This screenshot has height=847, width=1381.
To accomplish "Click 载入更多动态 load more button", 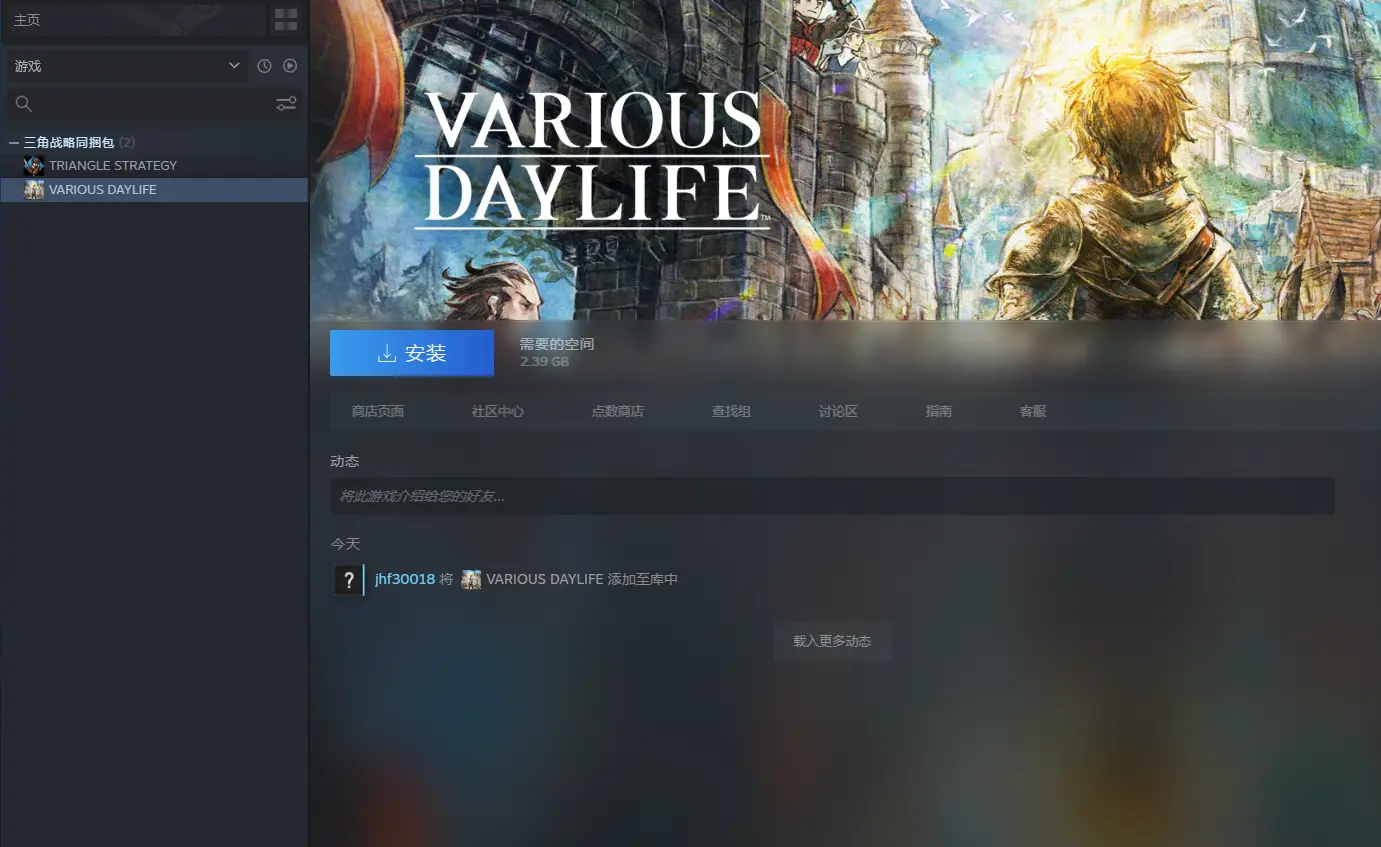I will click(832, 641).
